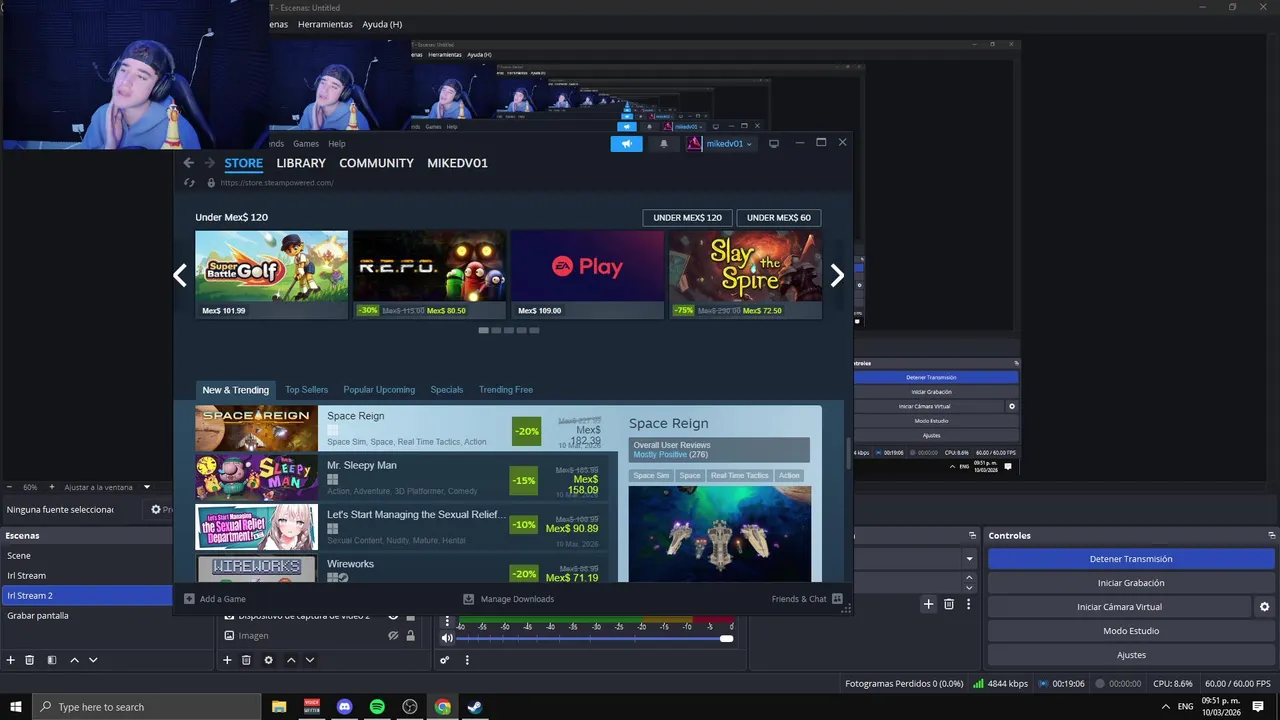Image resolution: width=1280 pixels, height=720 pixels.
Task: Move selected source down
Action: [310, 660]
